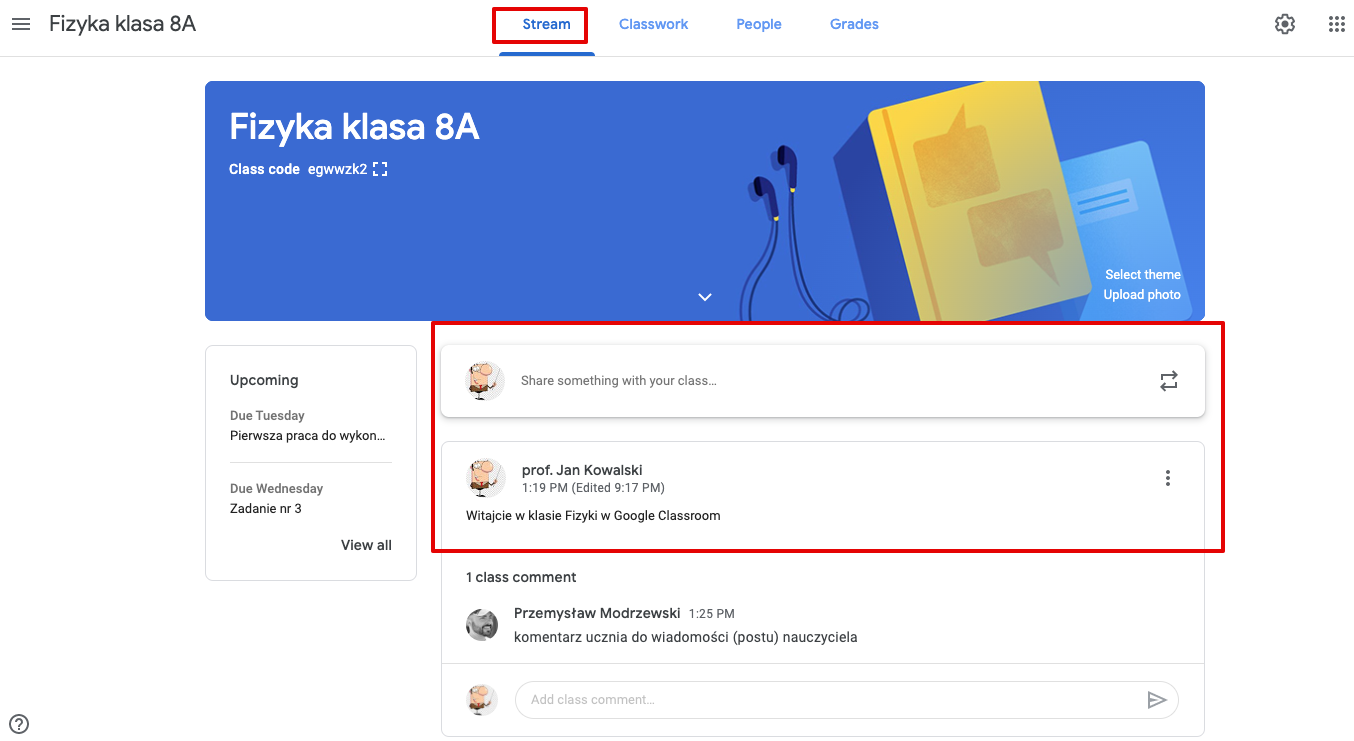Switch to the Stream tab
This screenshot has width=1354, height=741.
click(x=546, y=24)
